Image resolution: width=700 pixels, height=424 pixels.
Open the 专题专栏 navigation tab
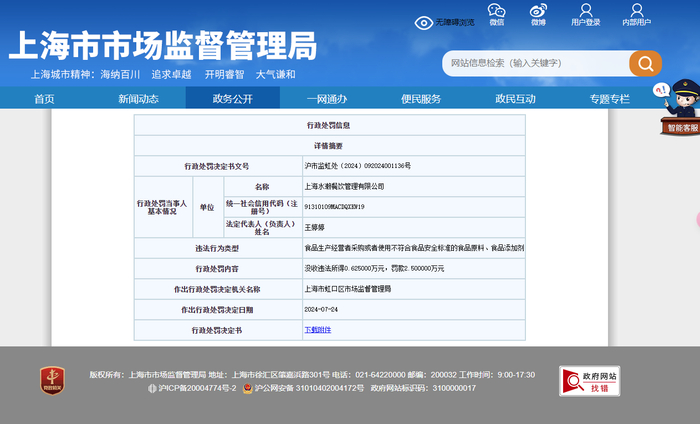click(x=609, y=99)
